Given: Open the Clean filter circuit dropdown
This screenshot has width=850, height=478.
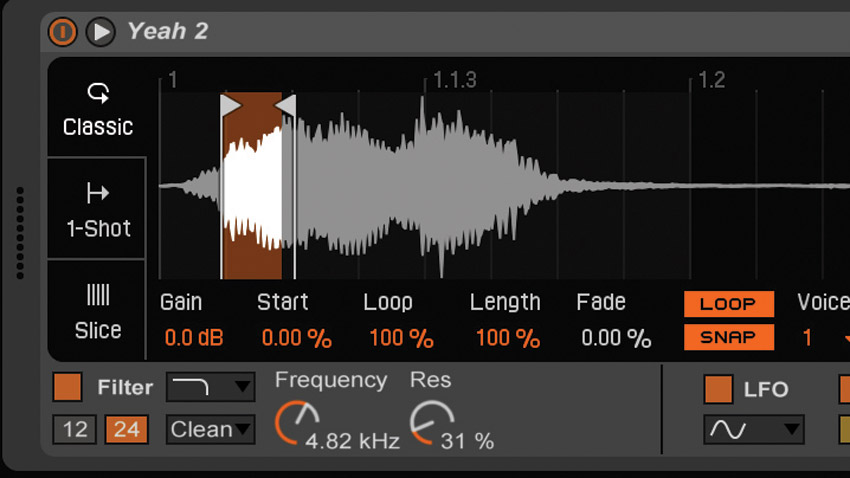Looking at the screenshot, I should 210,430.
